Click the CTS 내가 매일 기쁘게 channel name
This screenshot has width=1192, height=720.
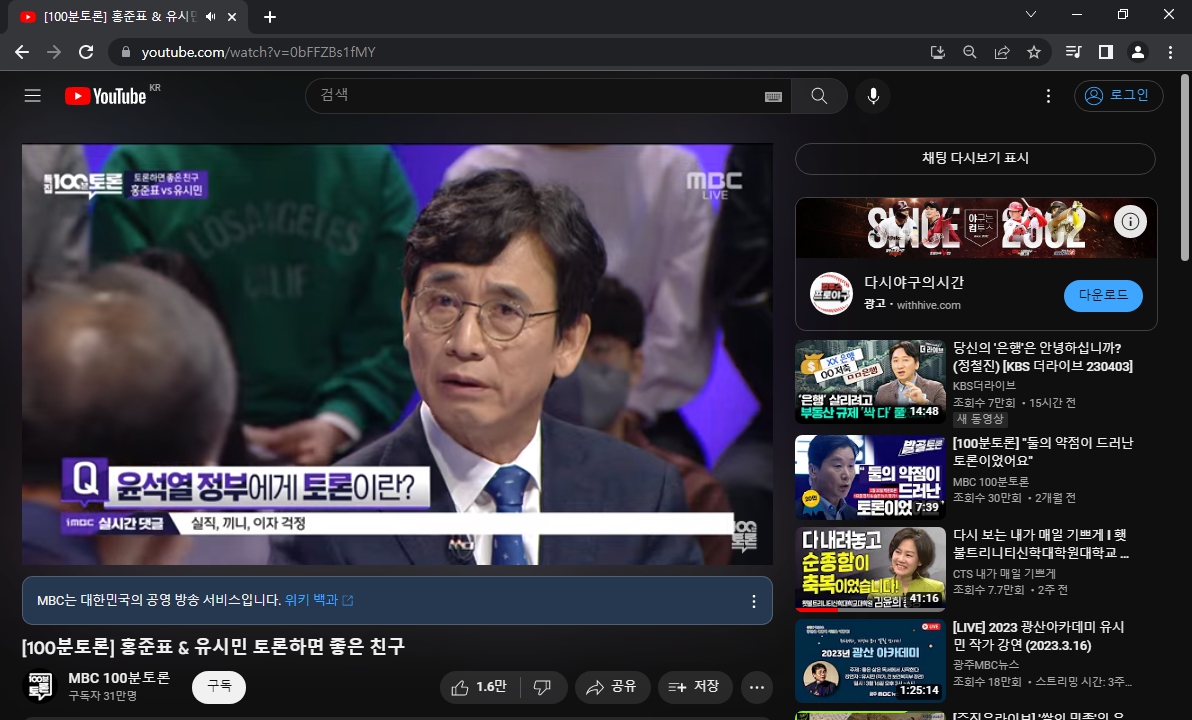pos(1004,573)
